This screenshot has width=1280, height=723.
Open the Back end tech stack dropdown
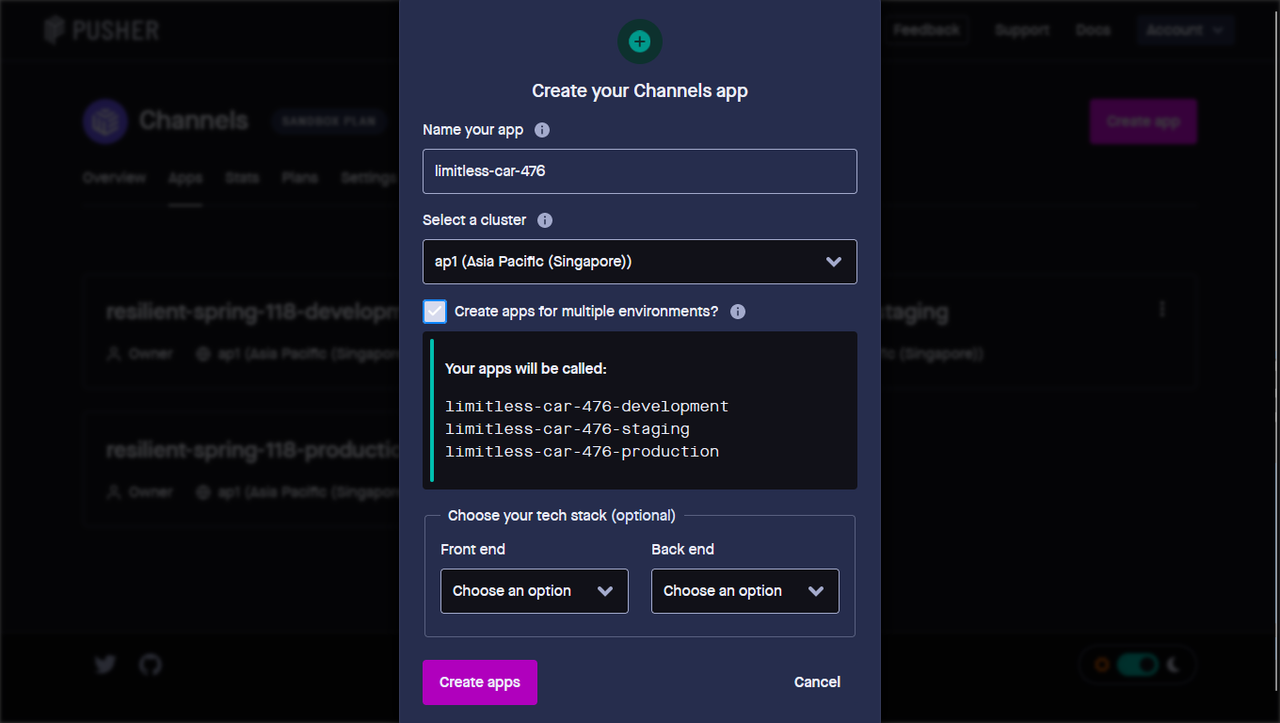745,591
